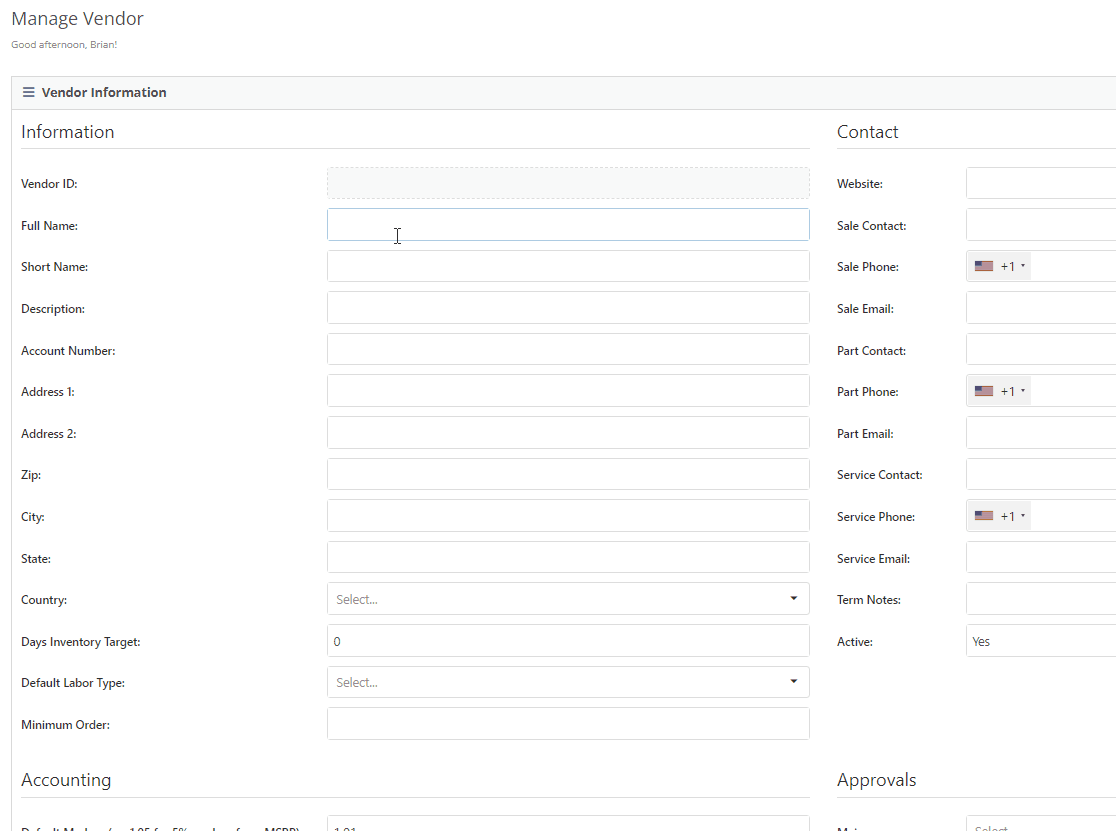Open the Active dropdown showing Yes

click(1041, 641)
